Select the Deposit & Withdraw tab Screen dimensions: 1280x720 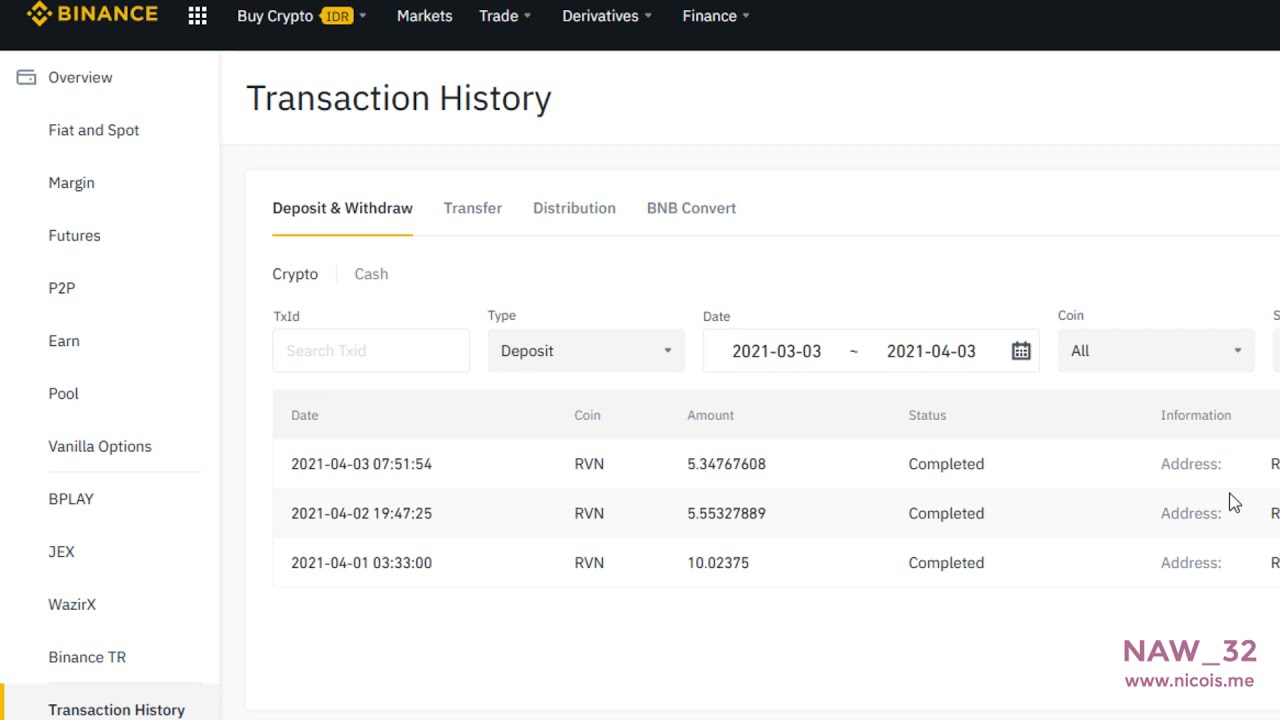click(x=342, y=208)
